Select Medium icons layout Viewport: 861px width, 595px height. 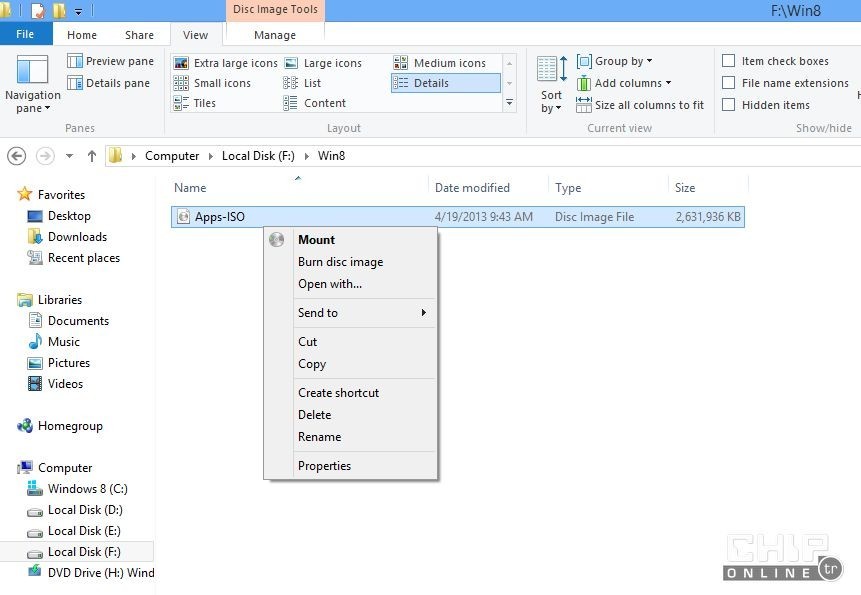[440, 63]
